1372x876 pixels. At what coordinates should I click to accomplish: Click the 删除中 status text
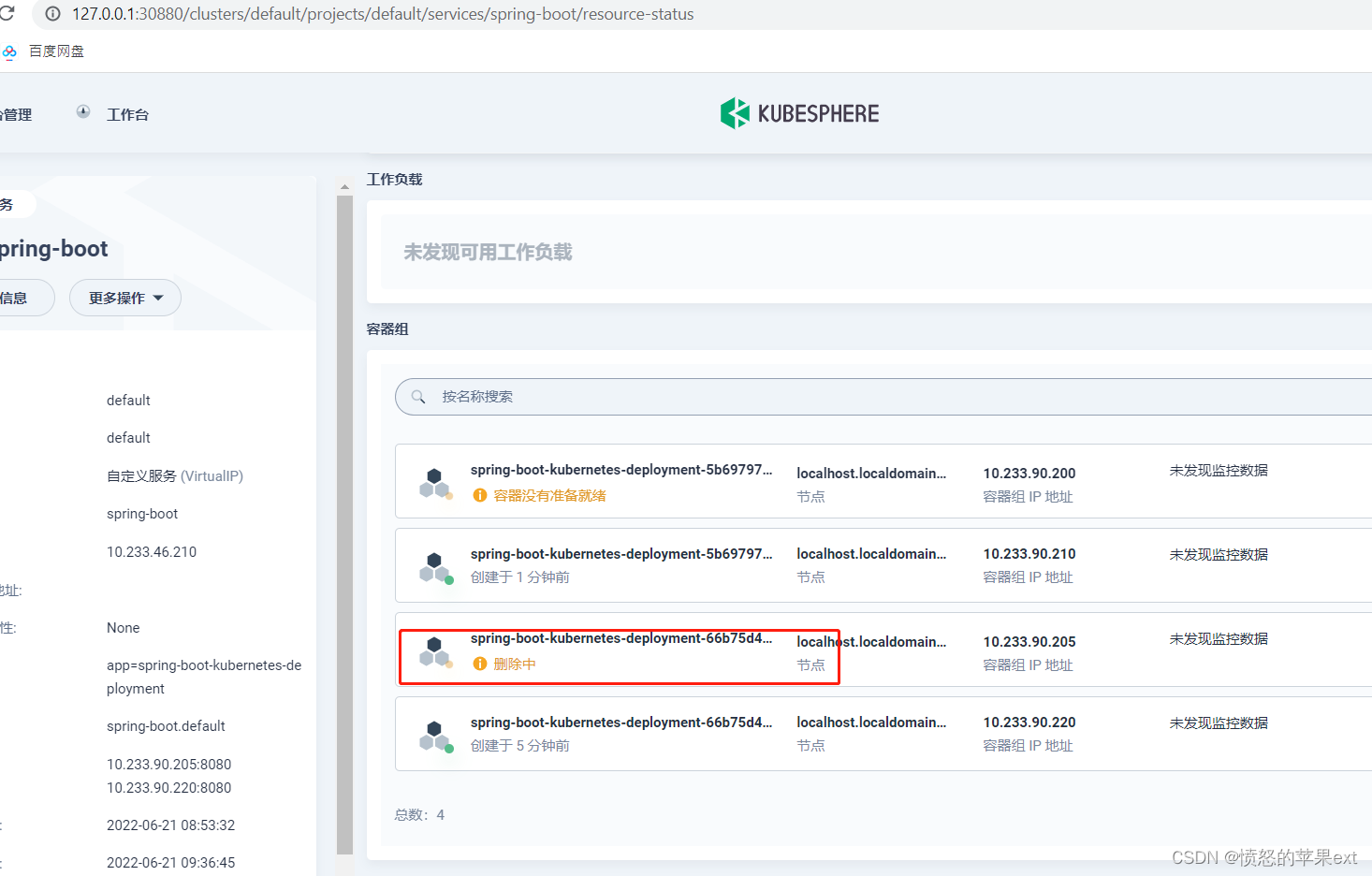pyautogui.click(x=515, y=664)
